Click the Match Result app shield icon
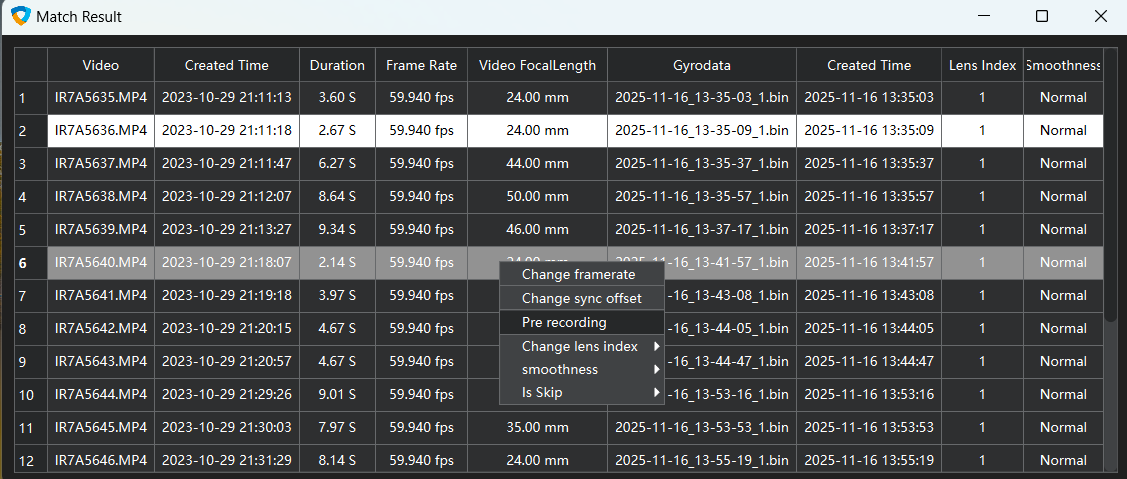 pos(20,17)
